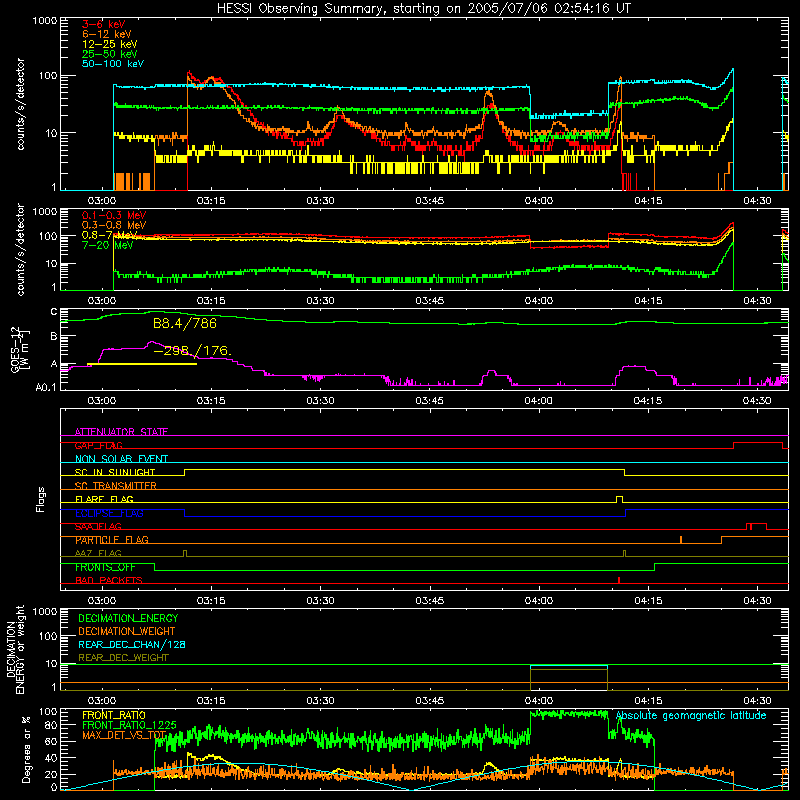The height and width of the screenshot is (800, 800).
Task: Click the HESSI Observing Summary title text
Action: point(424,9)
